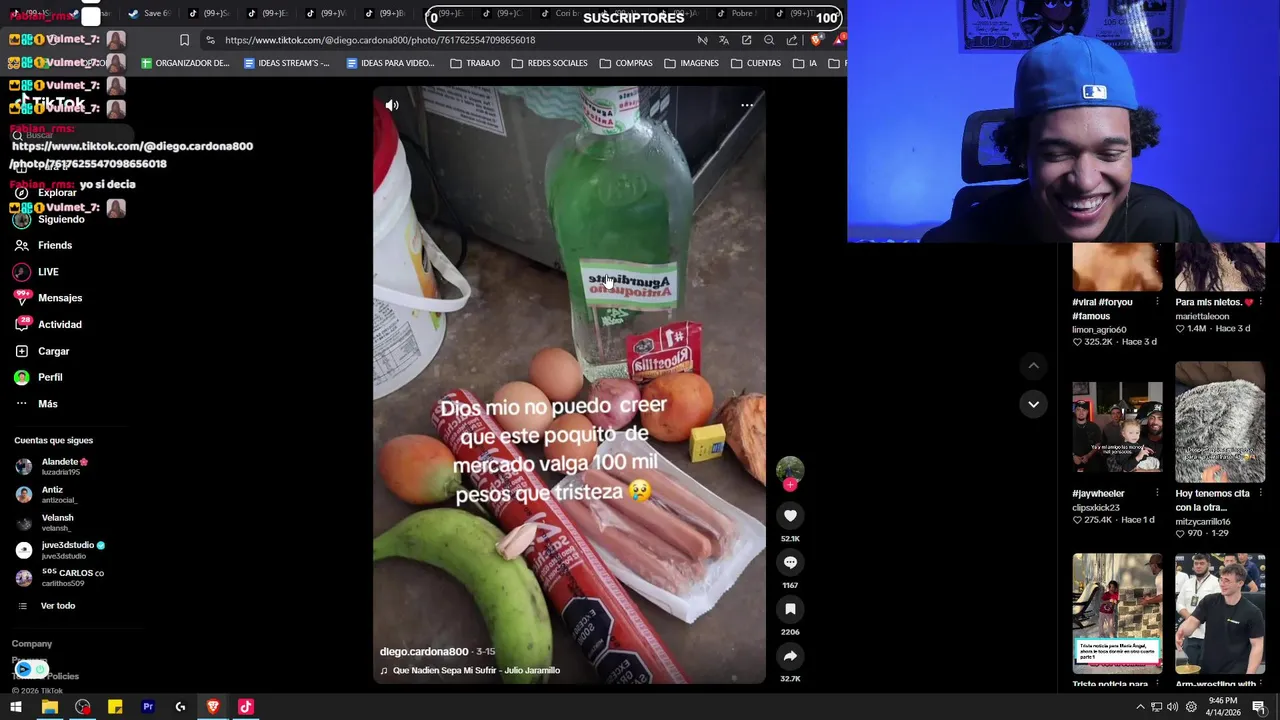Open Perfil page in sidebar

pyautogui.click(x=38, y=377)
